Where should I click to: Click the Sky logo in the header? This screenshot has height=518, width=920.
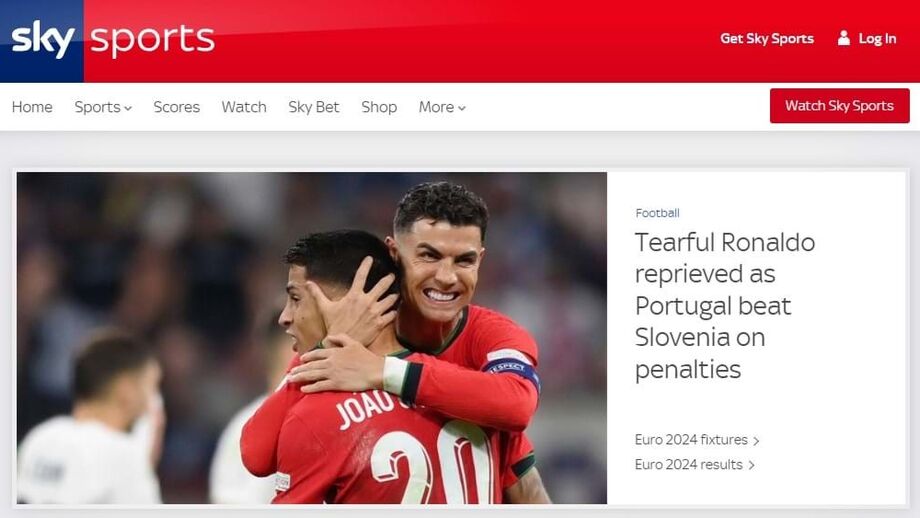point(42,39)
